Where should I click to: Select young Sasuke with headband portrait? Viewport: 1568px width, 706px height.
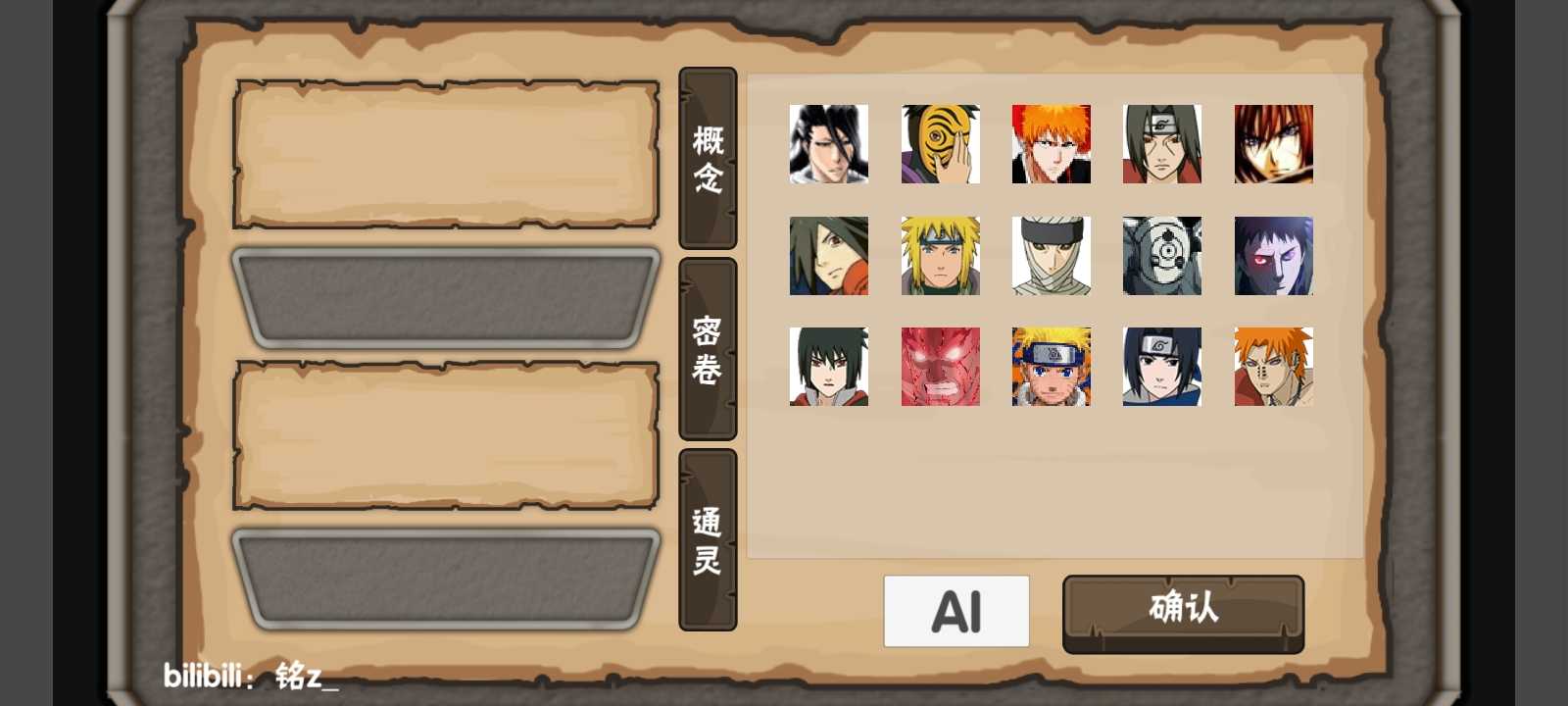[x=1162, y=367]
